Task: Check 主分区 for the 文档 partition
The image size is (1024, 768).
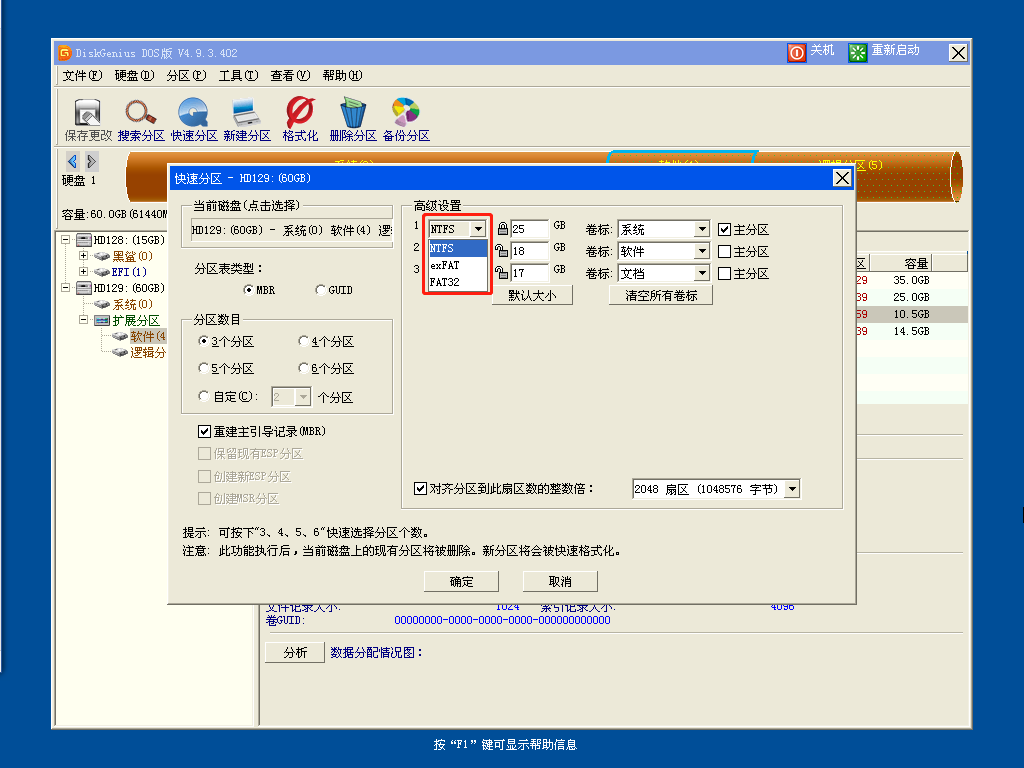Action: point(724,273)
